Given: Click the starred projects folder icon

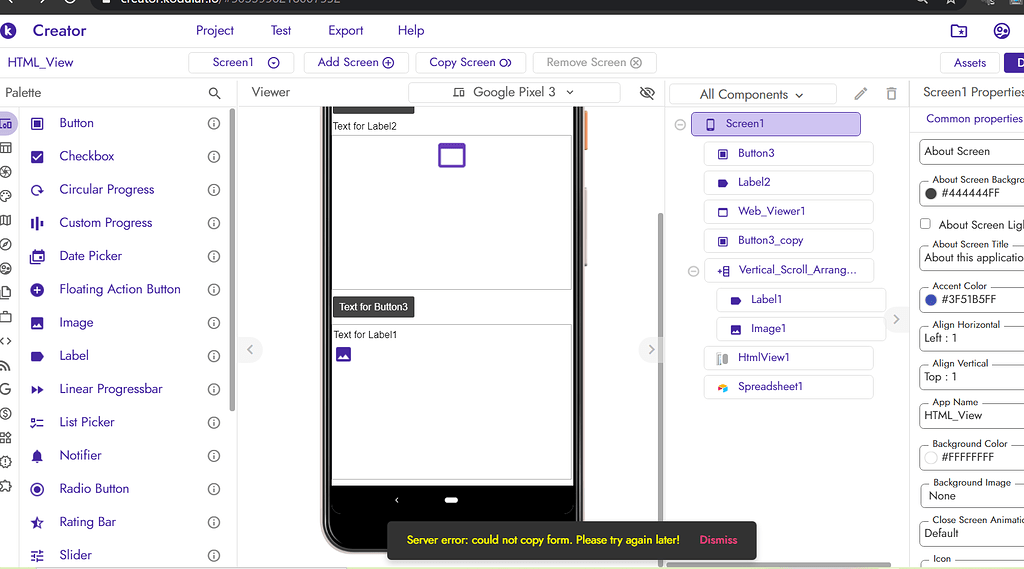Looking at the screenshot, I should point(958,31).
